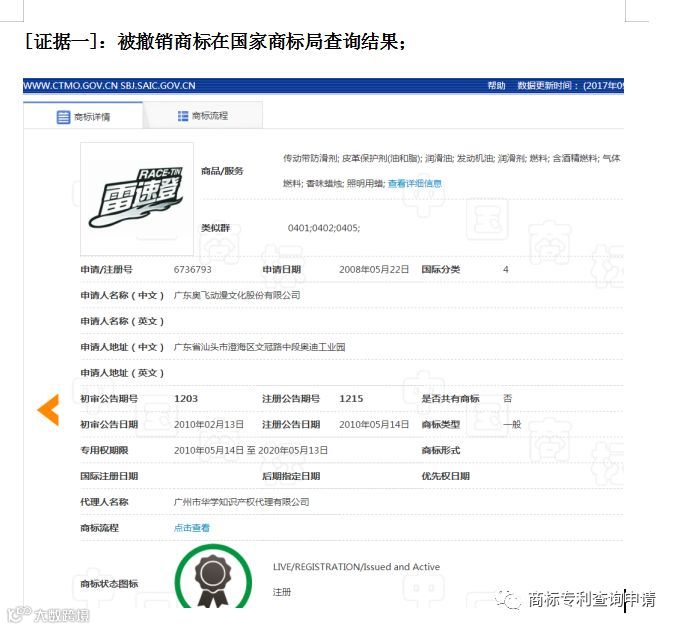This screenshot has width=677, height=629.
Task: Click the green registration status badge
Action: 213,577
